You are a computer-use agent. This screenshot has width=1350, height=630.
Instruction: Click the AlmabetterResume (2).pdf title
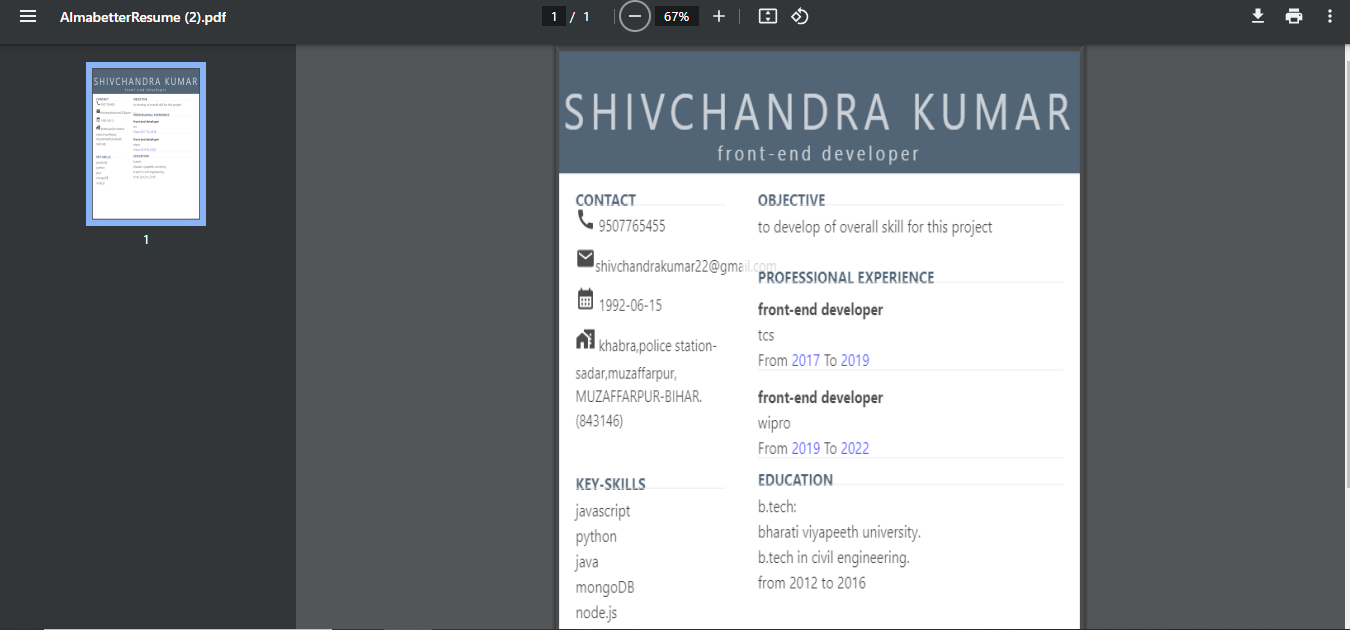click(143, 17)
